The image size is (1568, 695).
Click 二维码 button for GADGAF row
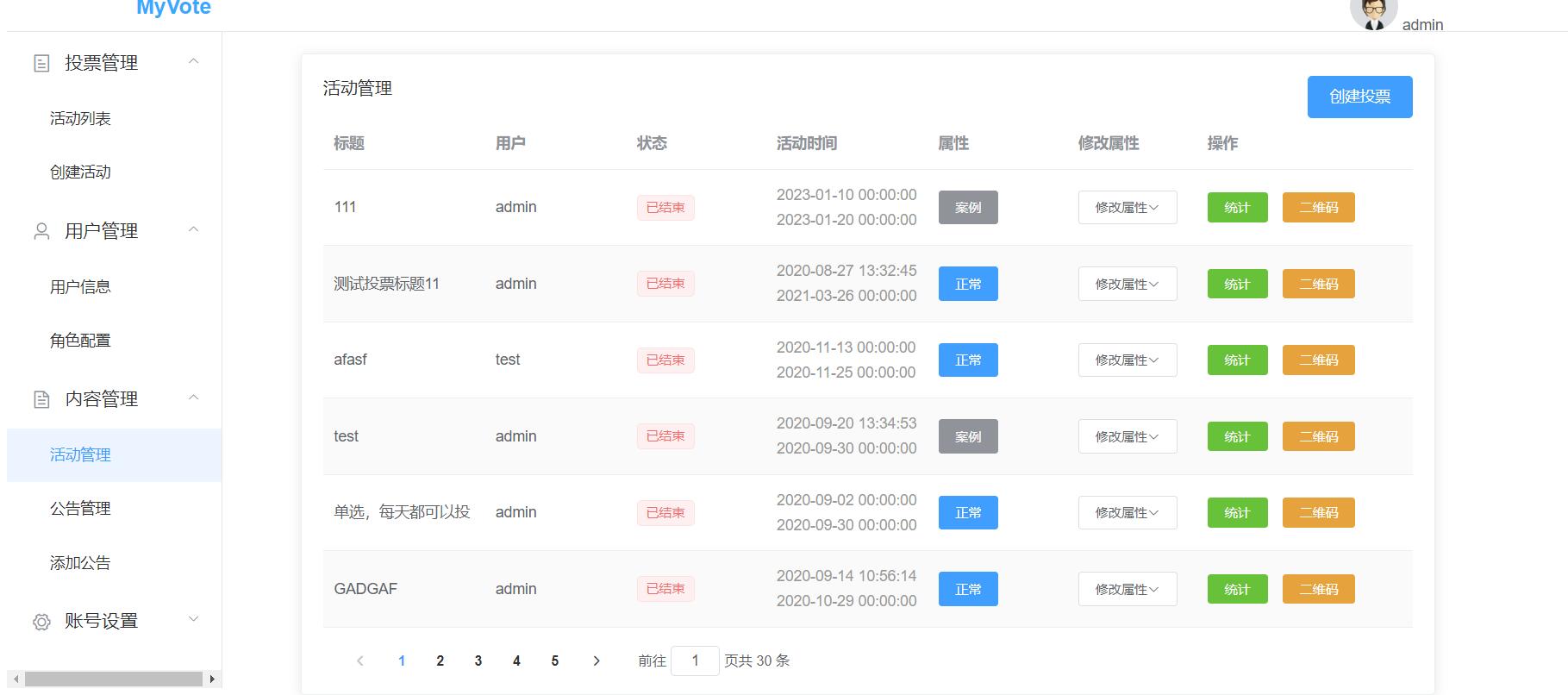click(1319, 589)
